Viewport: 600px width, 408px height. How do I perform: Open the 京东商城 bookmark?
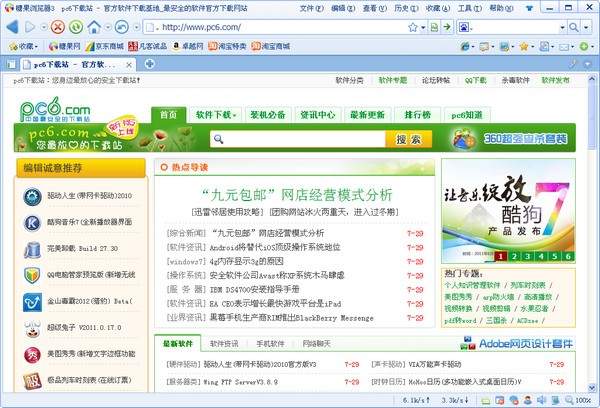click(x=110, y=46)
